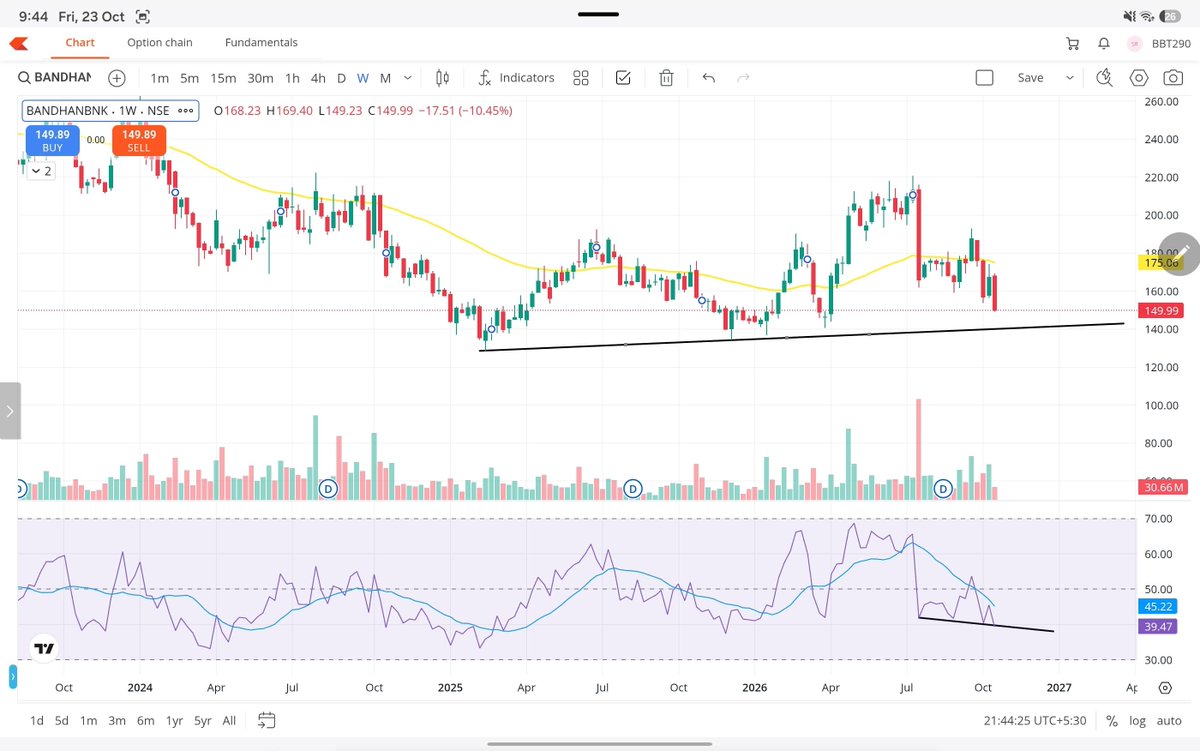Open the candlestick chart style selector
Screen dimensions: 1200x751
443,78
